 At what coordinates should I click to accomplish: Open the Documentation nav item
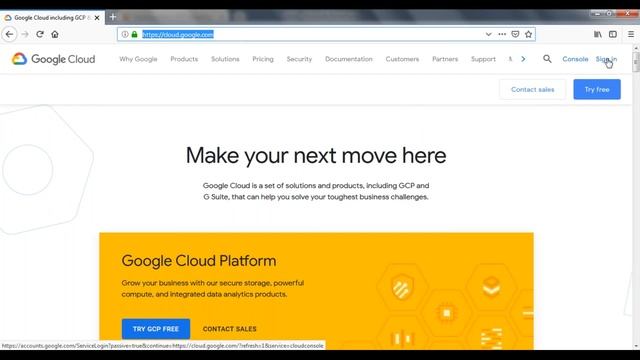point(349,59)
